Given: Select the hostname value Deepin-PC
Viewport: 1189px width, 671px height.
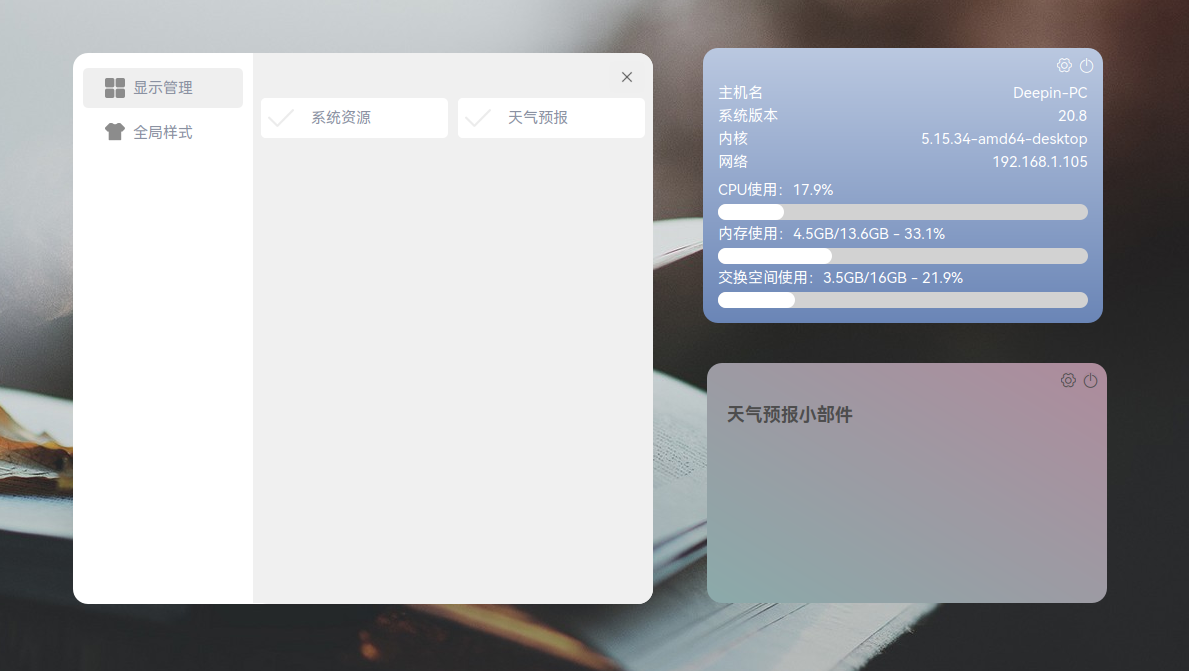Looking at the screenshot, I should point(1050,92).
